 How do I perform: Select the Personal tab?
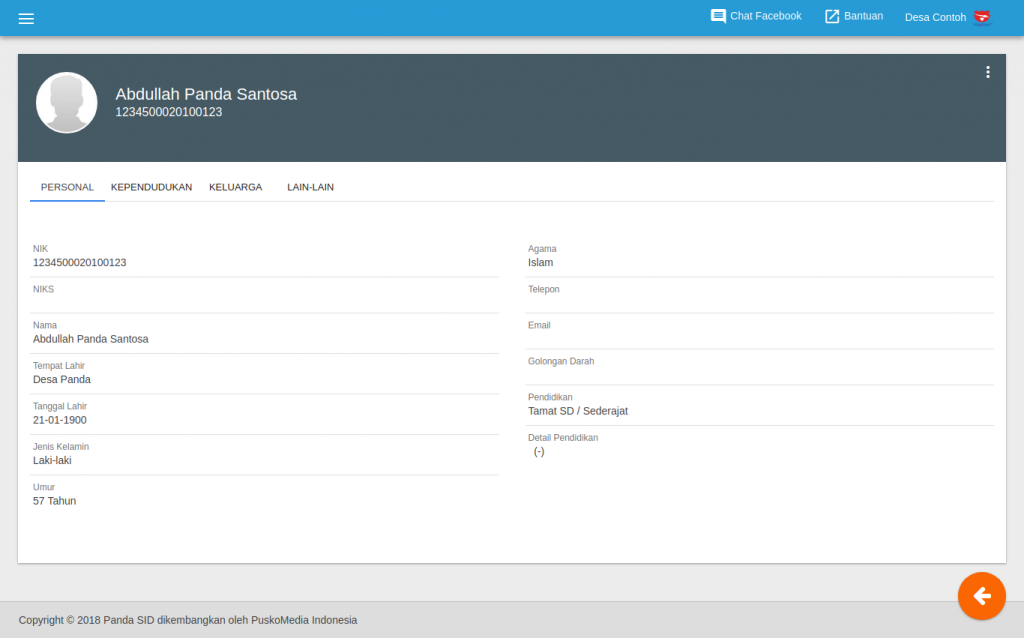pyautogui.click(x=67, y=187)
